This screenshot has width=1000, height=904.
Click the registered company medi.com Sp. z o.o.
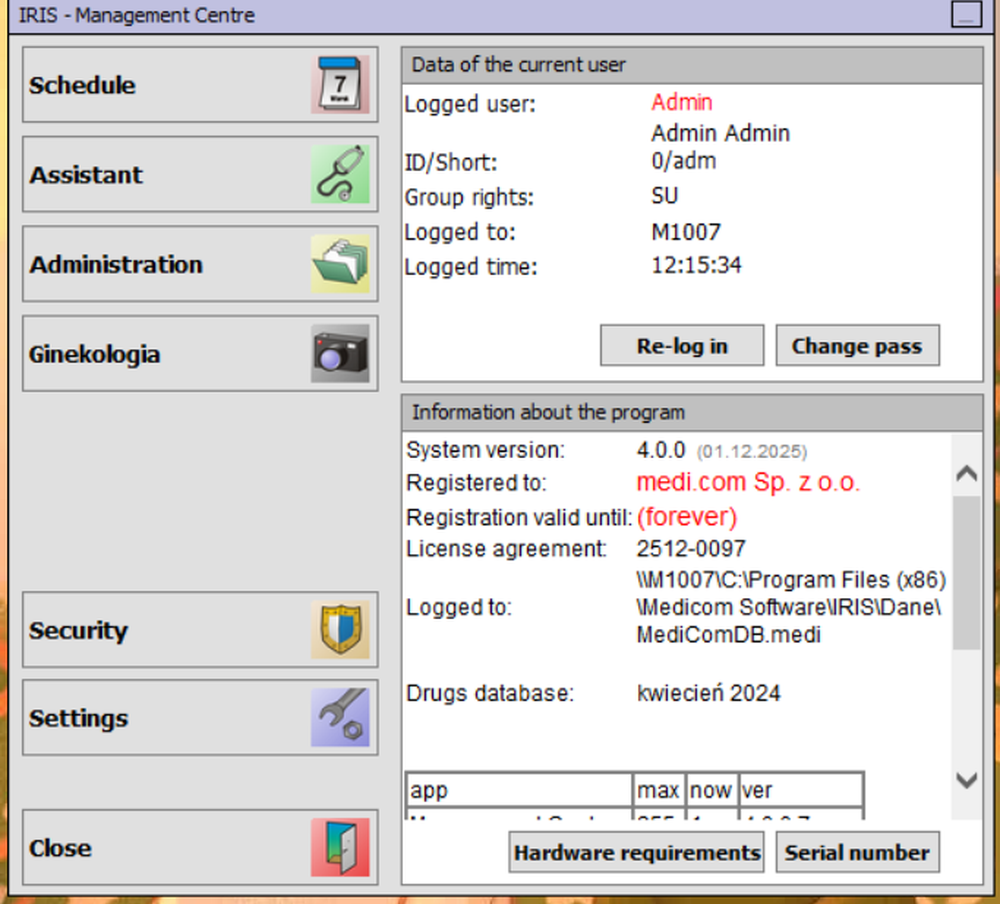pos(748,483)
